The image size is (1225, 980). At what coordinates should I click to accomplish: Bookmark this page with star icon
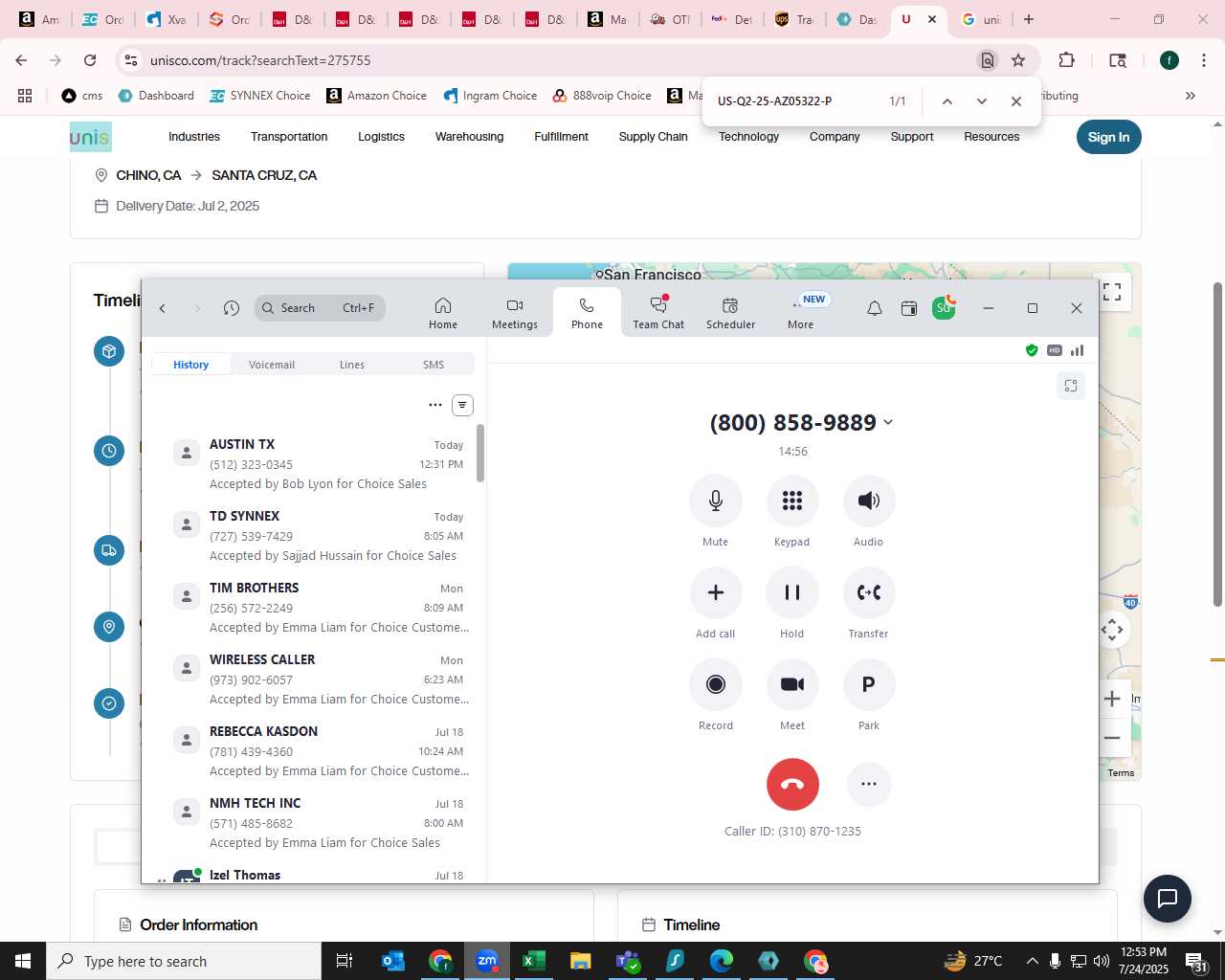[1018, 60]
